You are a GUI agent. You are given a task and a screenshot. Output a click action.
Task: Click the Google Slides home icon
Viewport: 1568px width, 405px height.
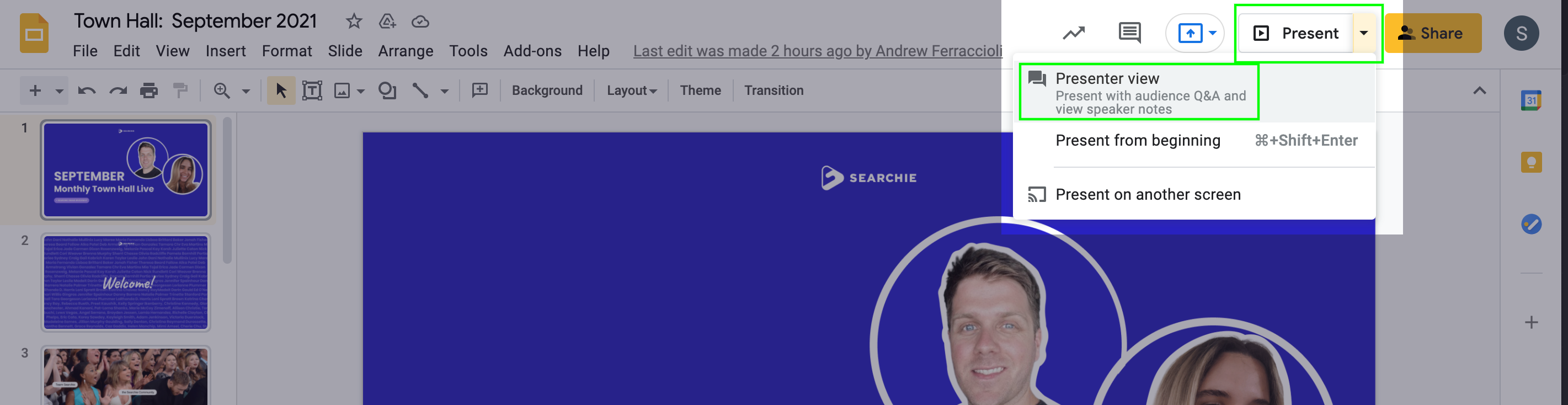34,33
